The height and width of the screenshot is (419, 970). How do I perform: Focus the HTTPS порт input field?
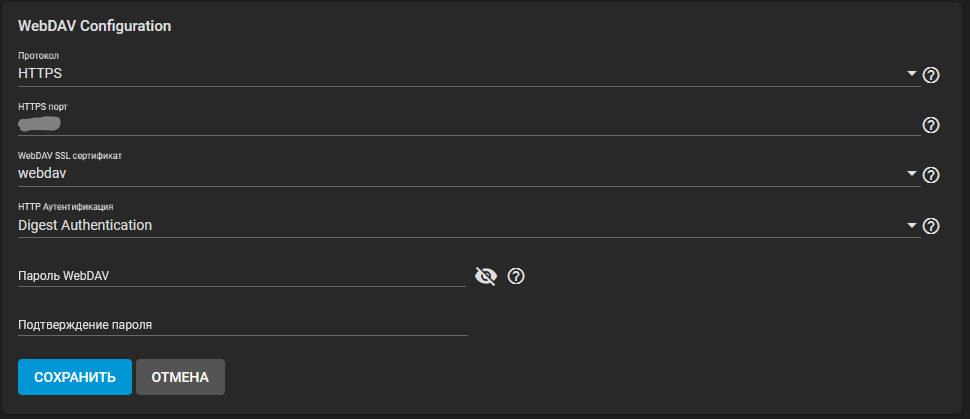pyautogui.click(x=469, y=124)
